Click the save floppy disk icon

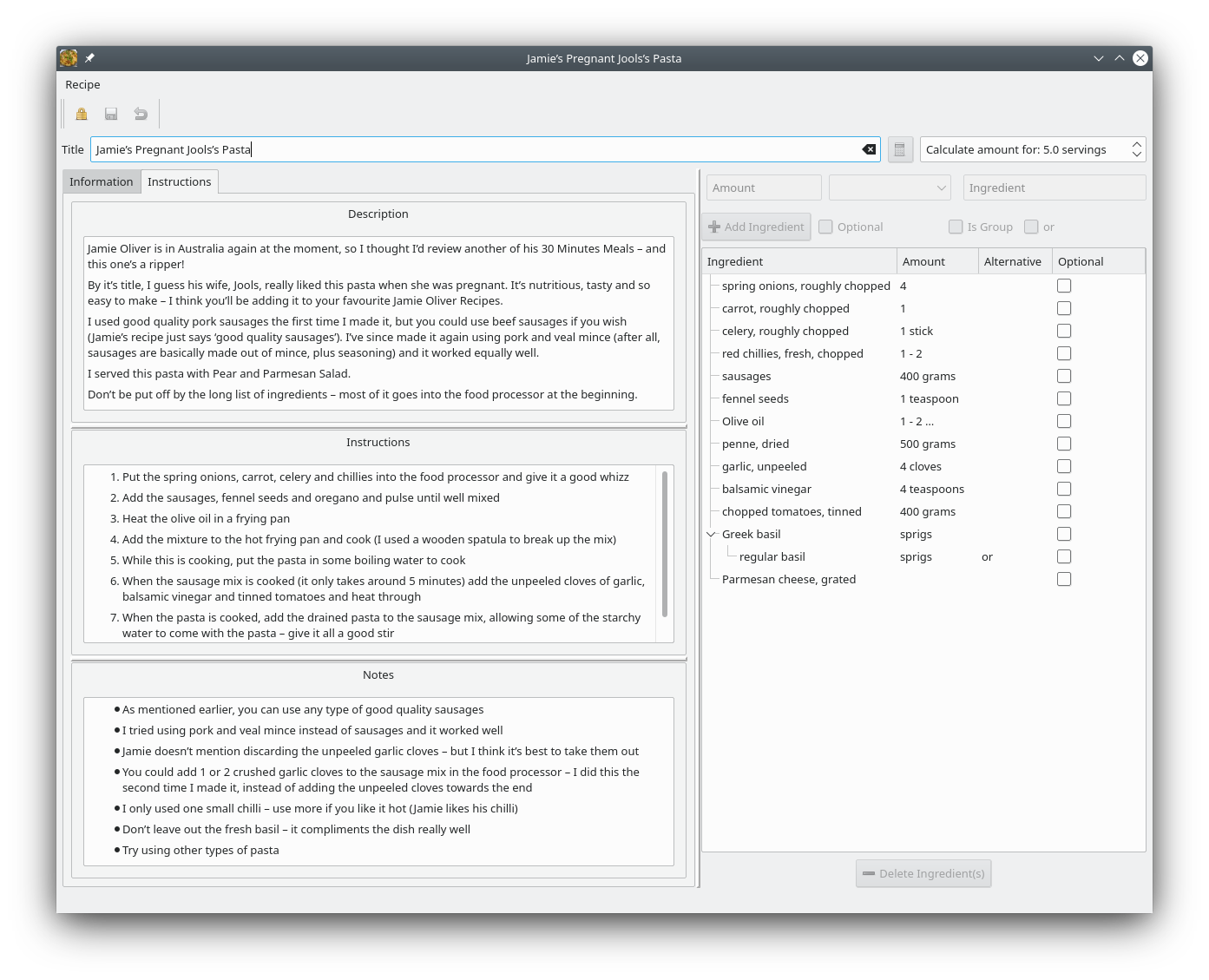(111, 114)
